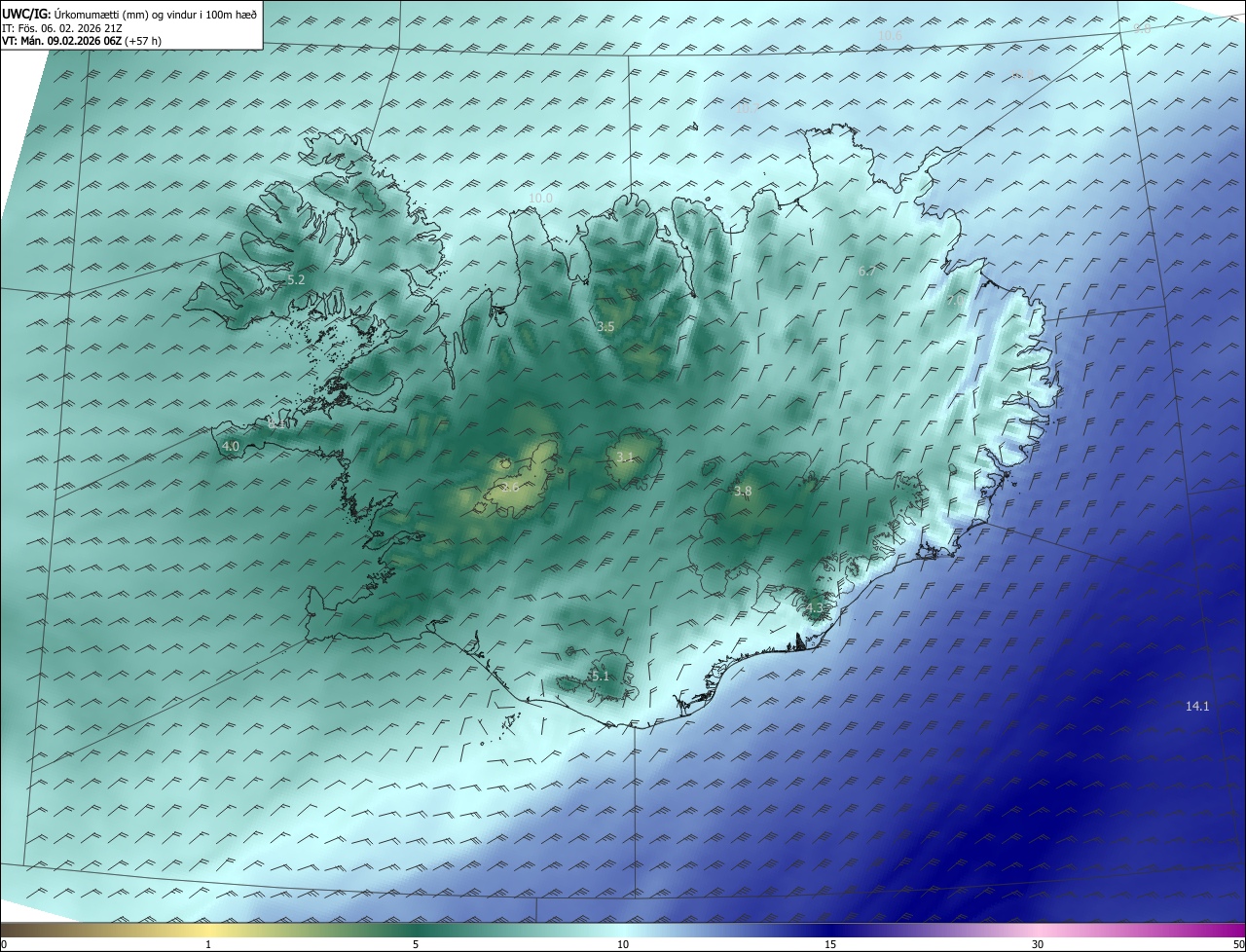Click the colour scale tick label 30
This screenshot has width=1246, height=952.
coord(1038,944)
